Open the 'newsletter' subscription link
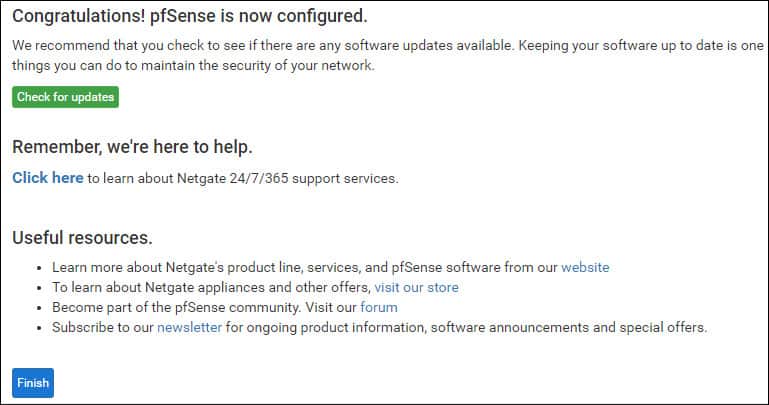The width and height of the screenshot is (769, 405). 189,327
